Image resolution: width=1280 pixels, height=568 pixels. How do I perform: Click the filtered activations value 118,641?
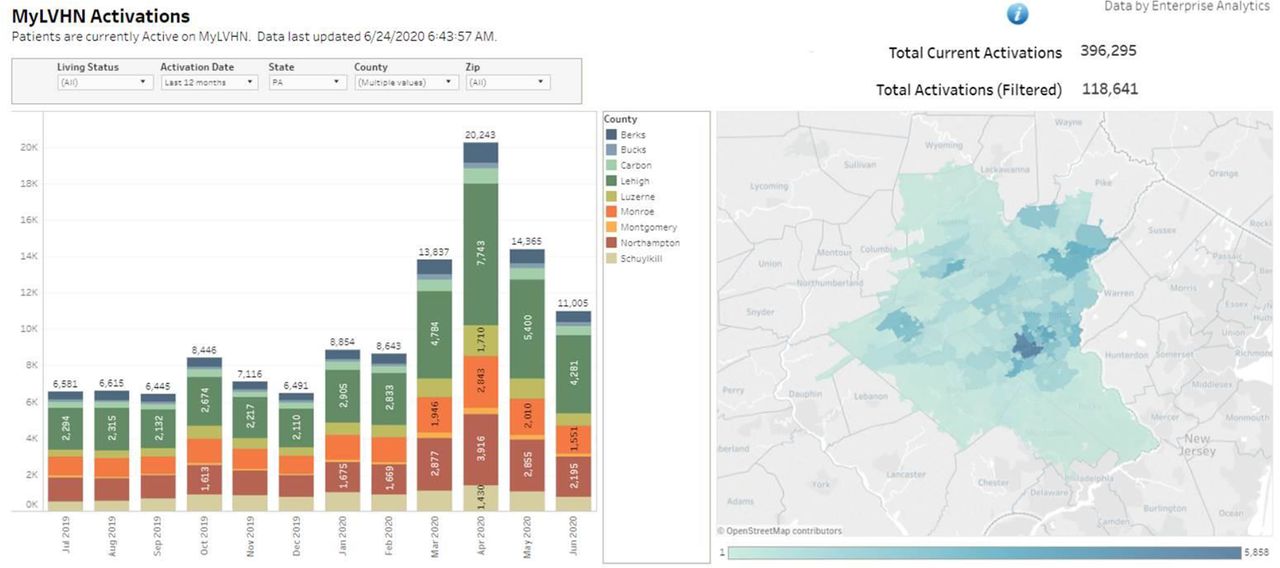click(1109, 89)
